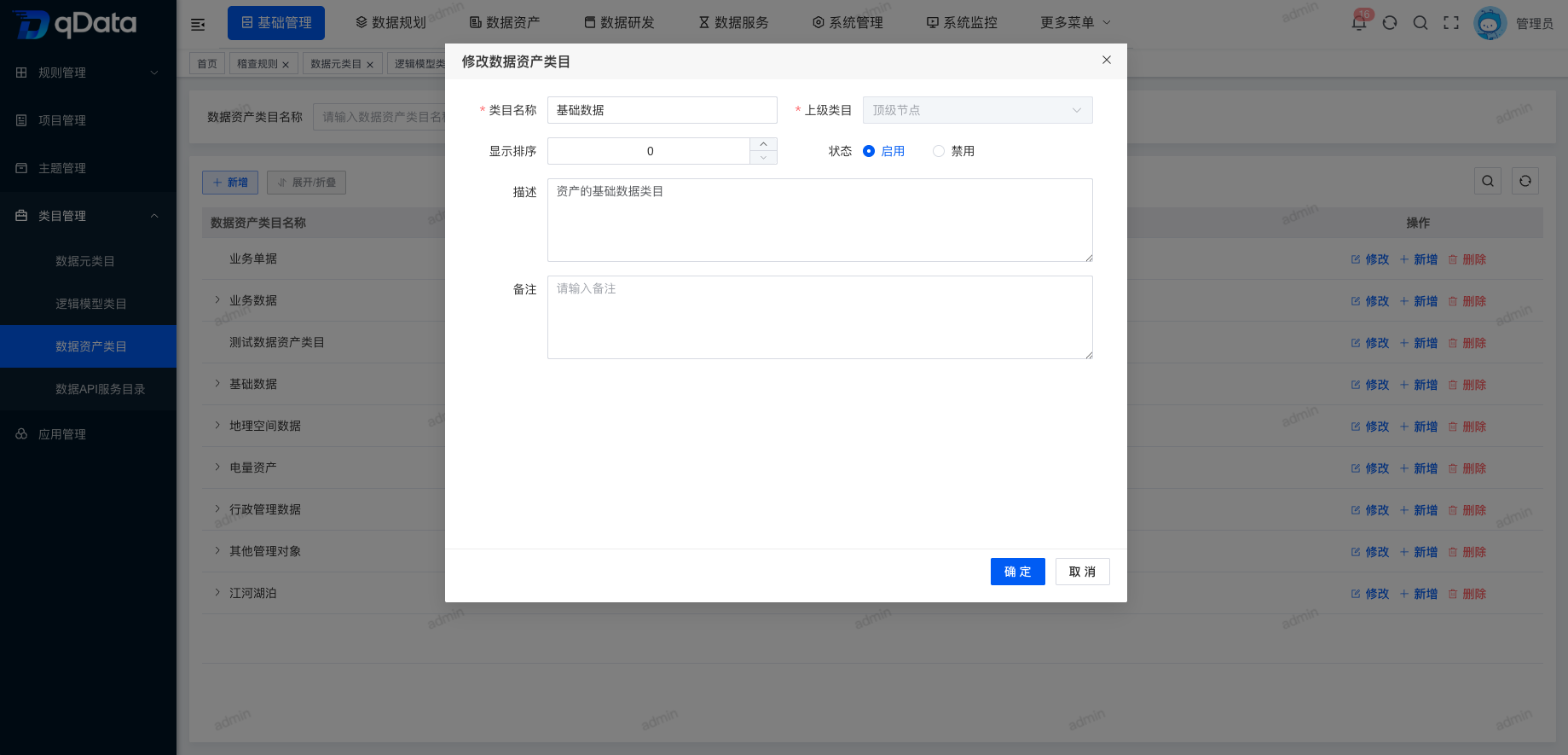Click the 描述 textarea
Viewport: 1568px width, 755px height.
pos(820,220)
